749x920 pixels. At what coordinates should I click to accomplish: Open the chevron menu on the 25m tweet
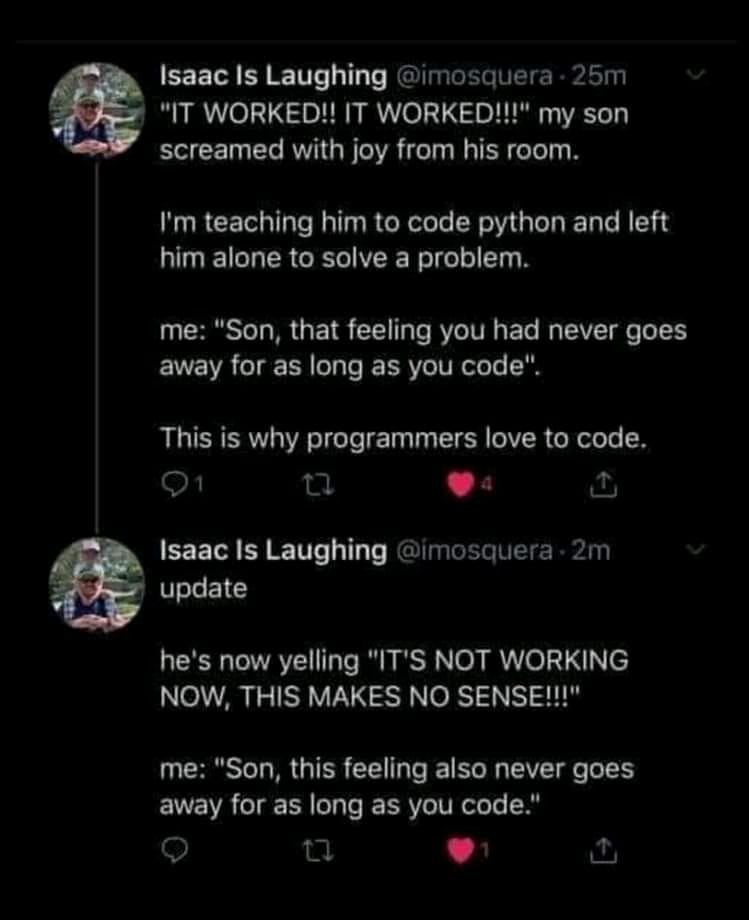(x=701, y=74)
